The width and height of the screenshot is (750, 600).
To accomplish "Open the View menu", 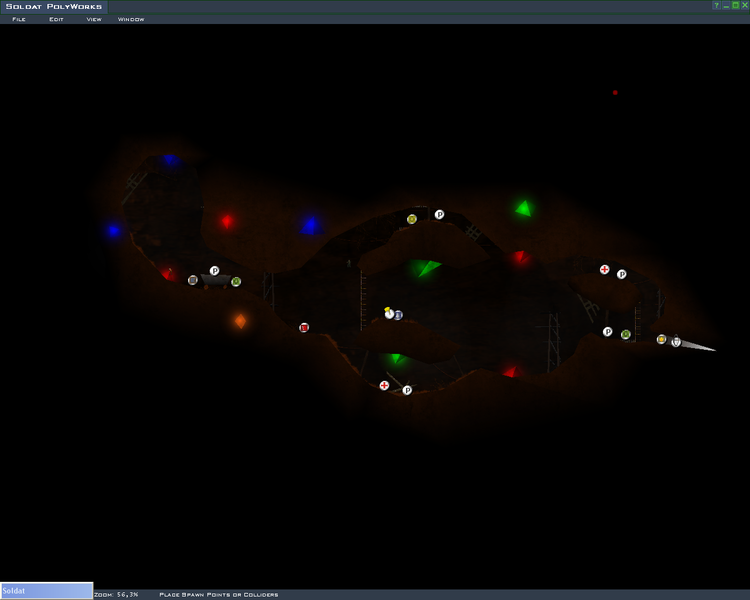I will coord(94,19).
